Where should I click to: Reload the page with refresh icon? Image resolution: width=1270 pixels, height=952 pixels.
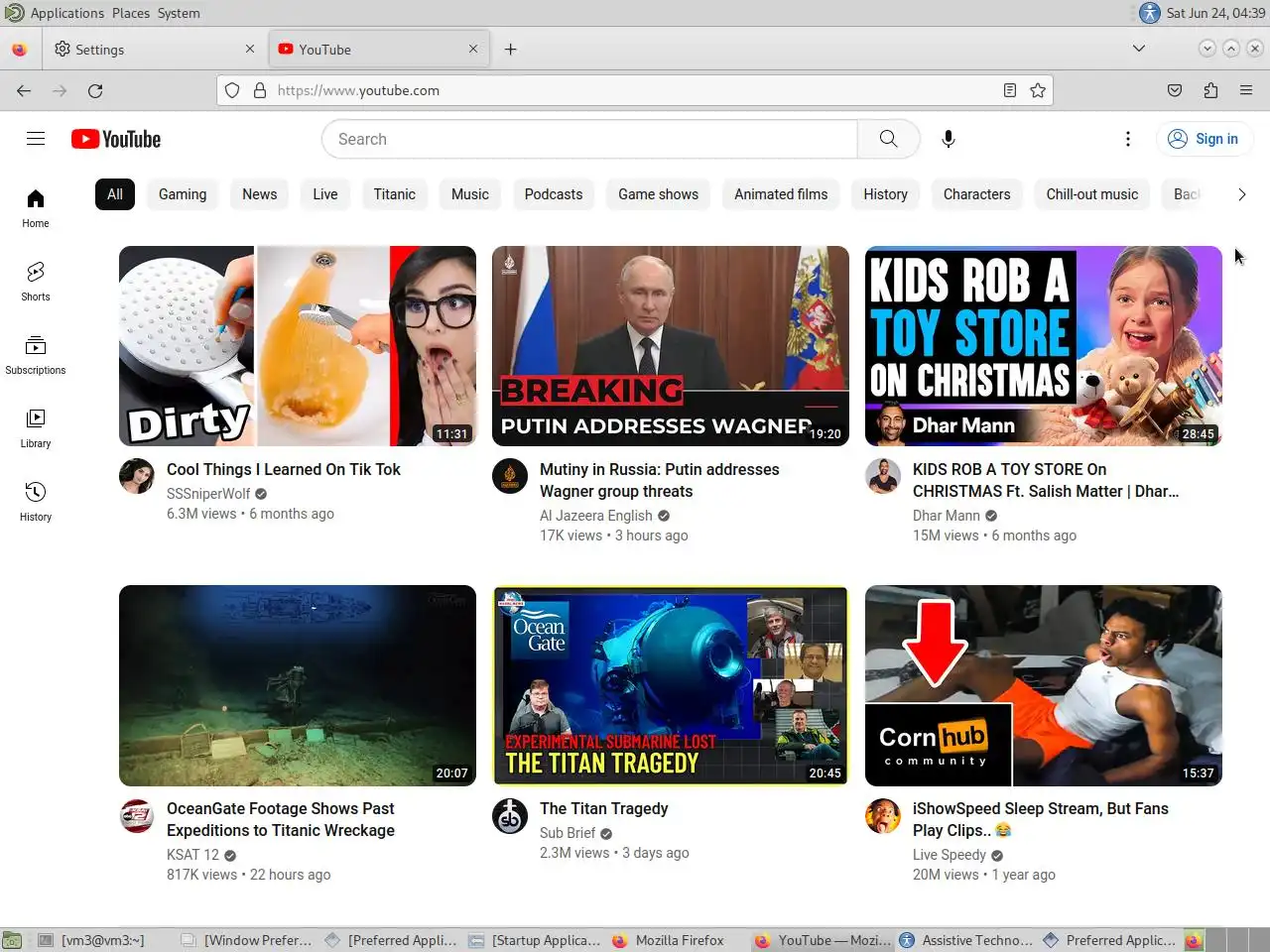[x=95, y=90]
